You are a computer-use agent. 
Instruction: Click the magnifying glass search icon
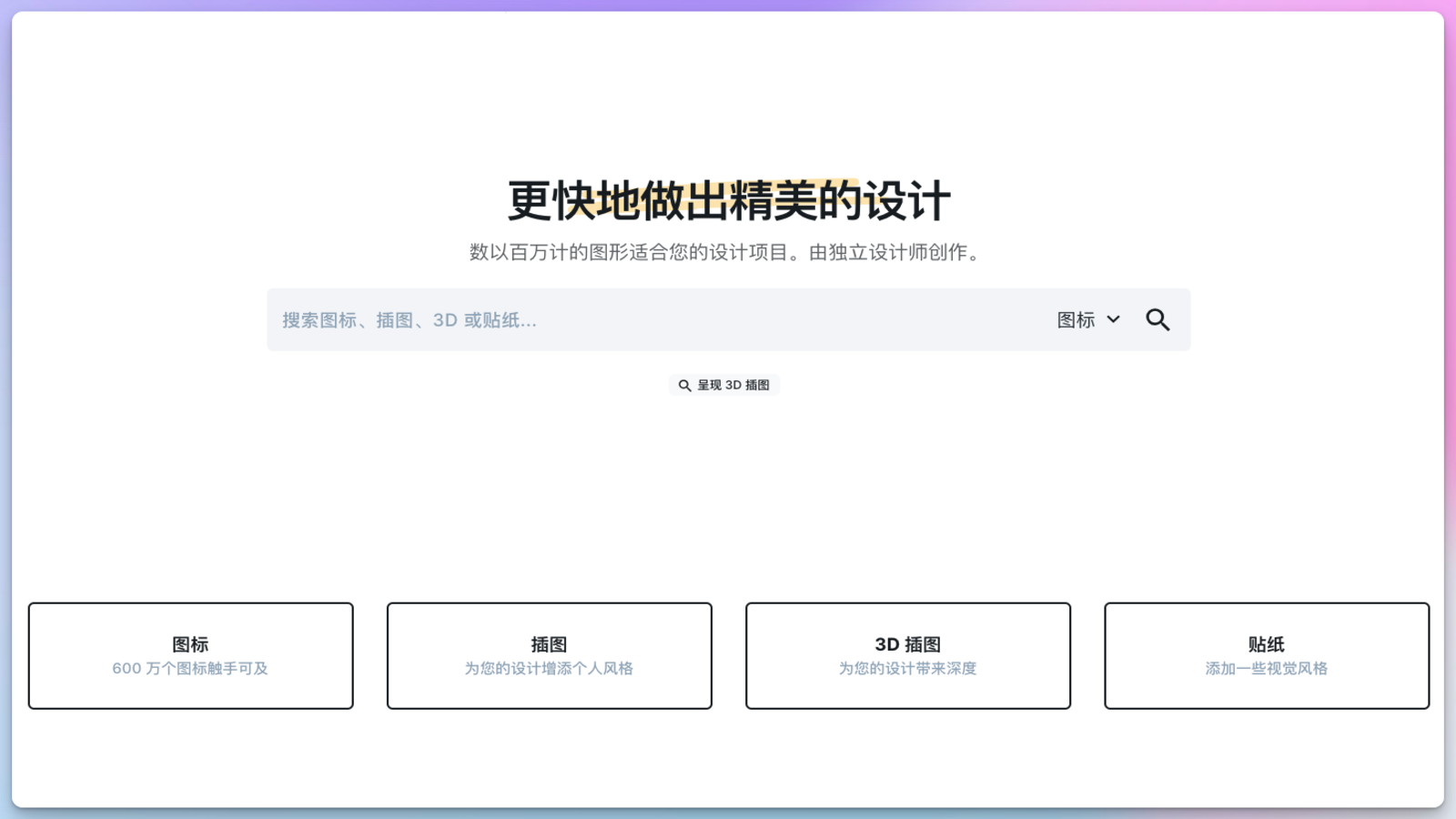[1158, 319]
